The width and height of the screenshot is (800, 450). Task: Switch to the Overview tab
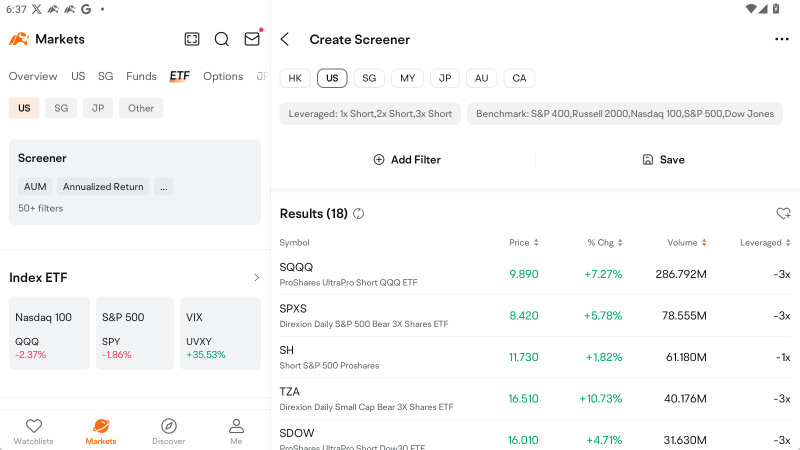pyautogui.click(x=33, y=77)
